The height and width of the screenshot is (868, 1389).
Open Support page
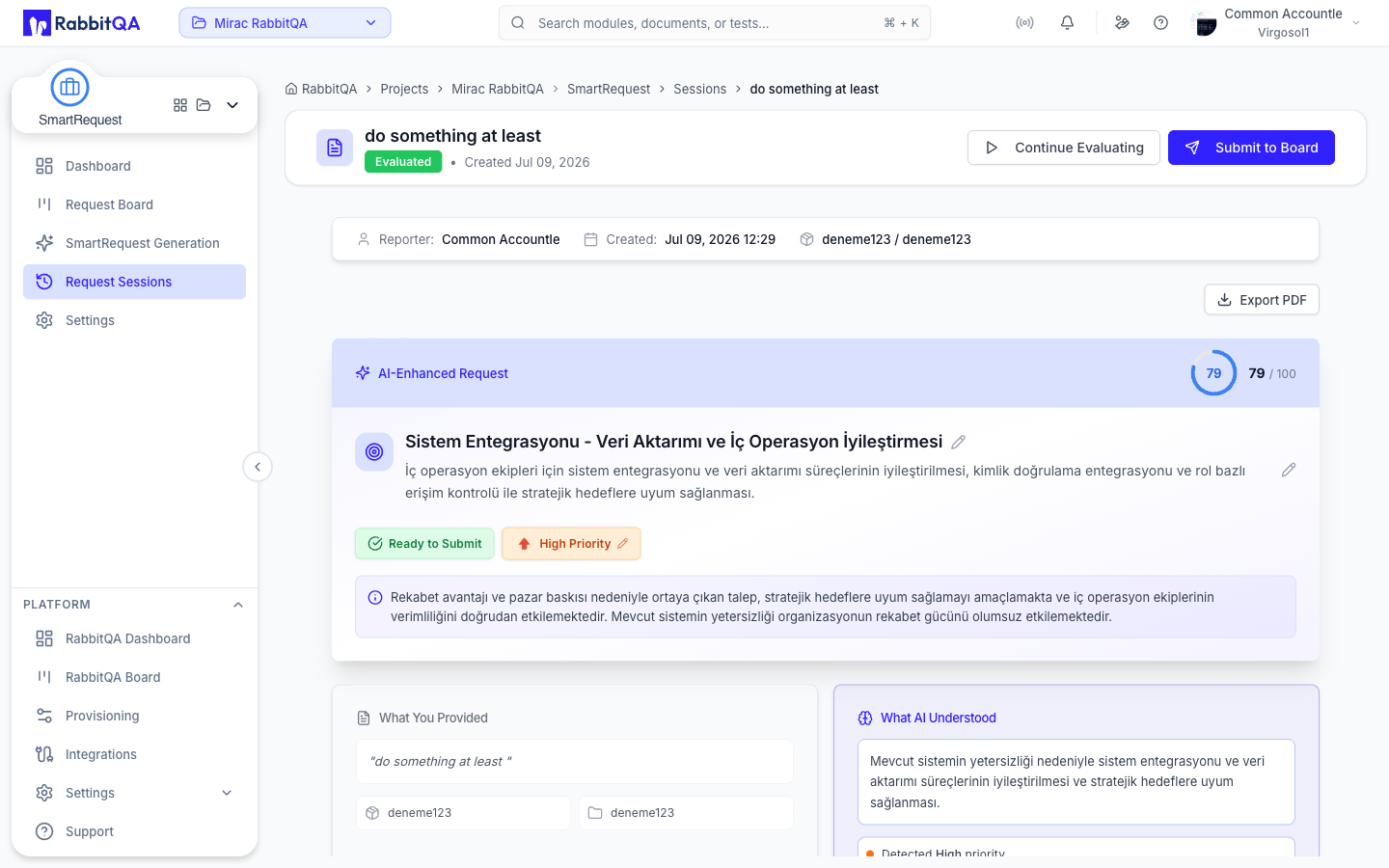click(134, 831)
